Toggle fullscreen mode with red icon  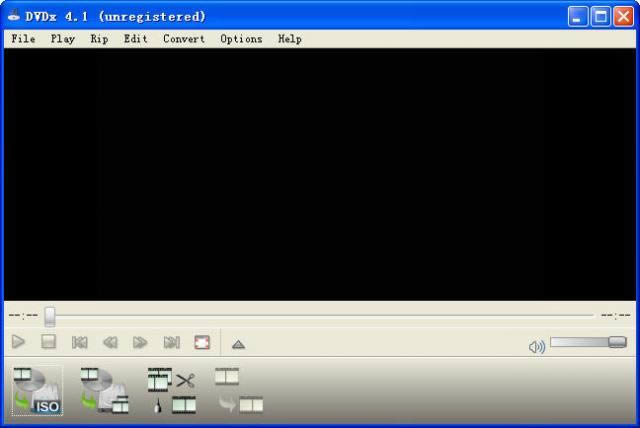coord(202,342)
